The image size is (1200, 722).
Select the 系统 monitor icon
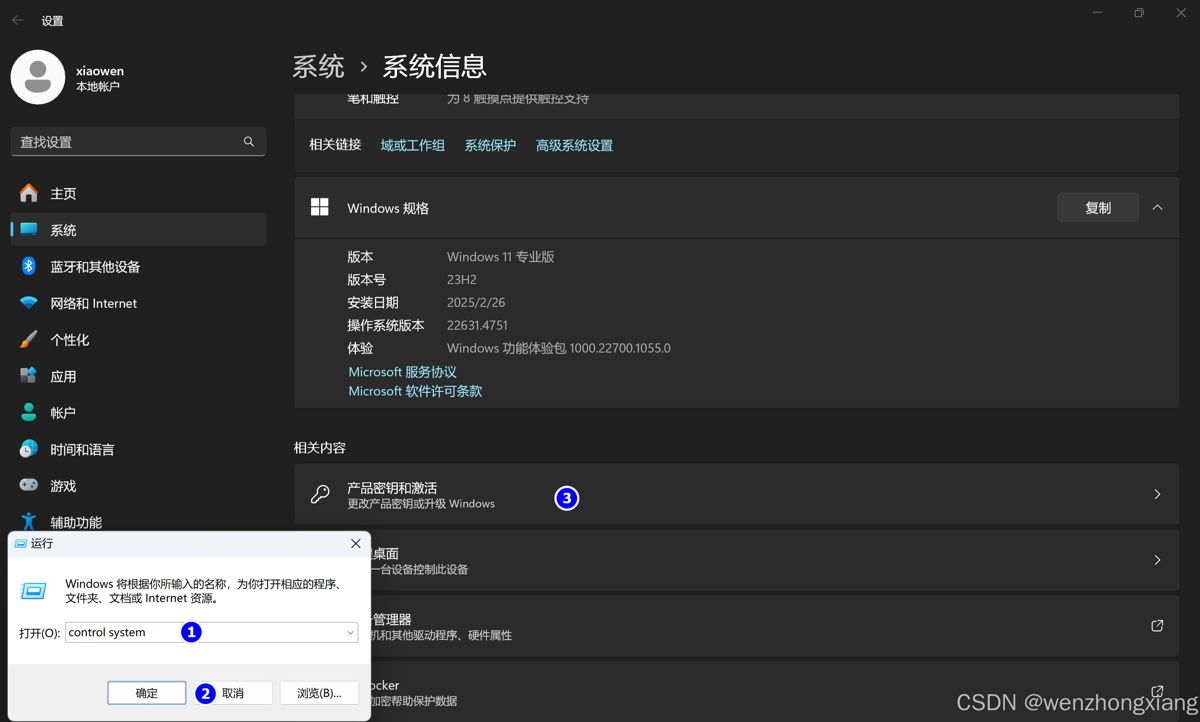click(29, 230)
